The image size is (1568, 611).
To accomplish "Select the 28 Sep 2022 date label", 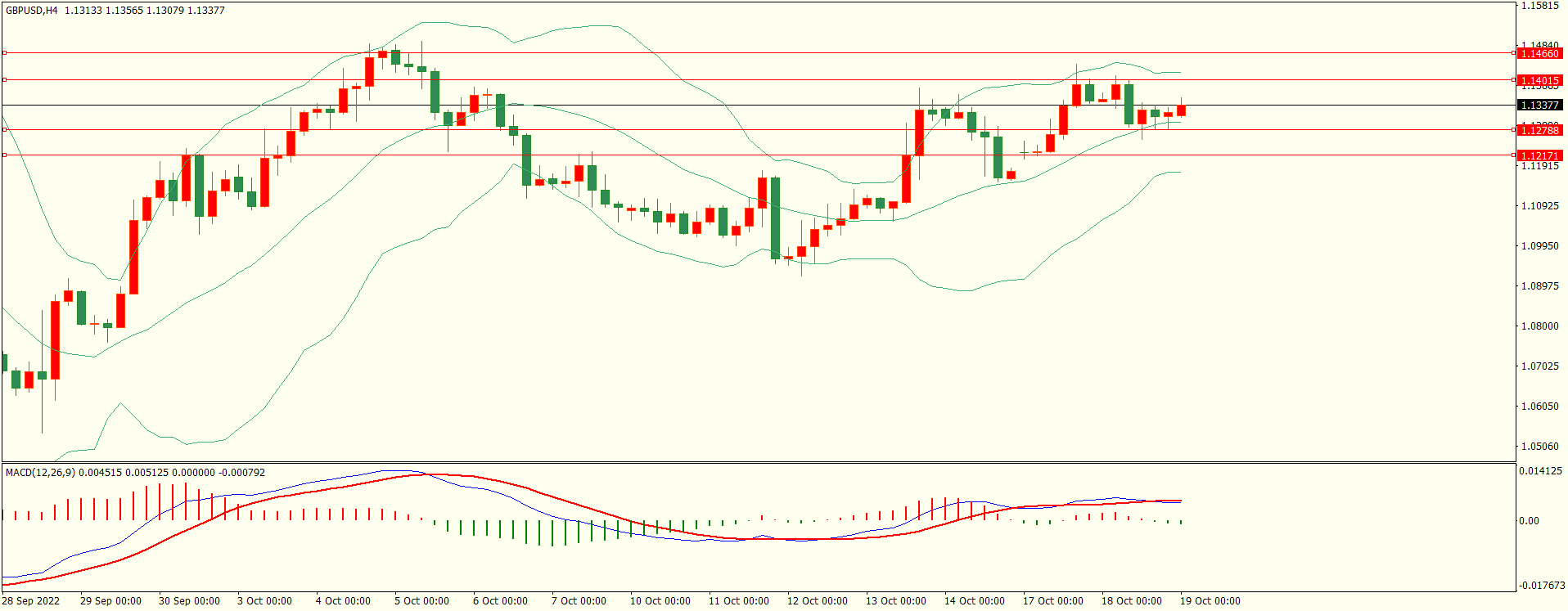I will click(x=31, y=601).
